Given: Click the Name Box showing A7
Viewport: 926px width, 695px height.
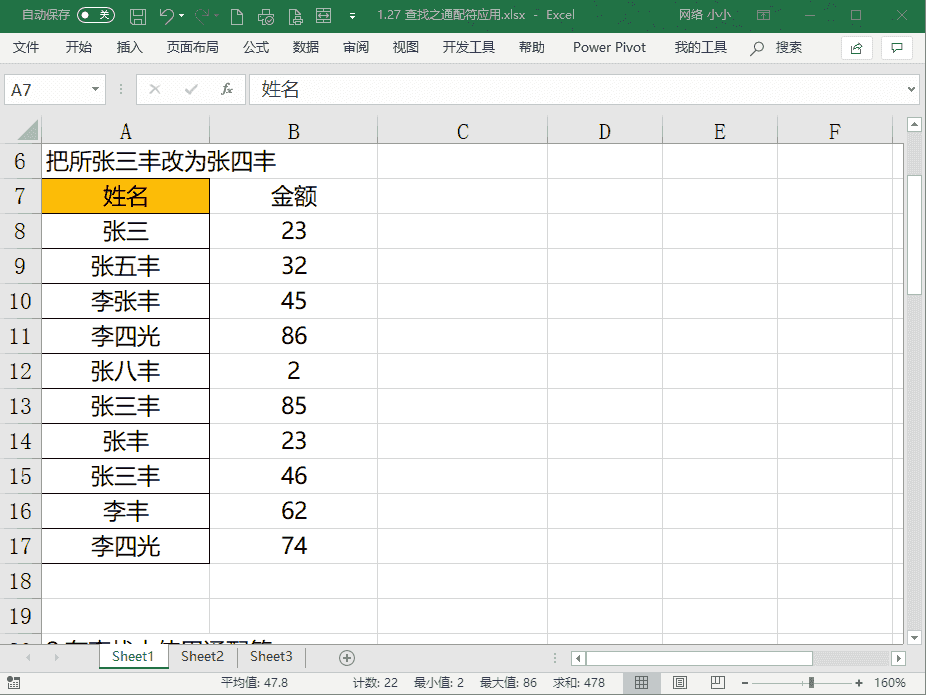Looking at the screenshot, I should (x=47, y=90).
